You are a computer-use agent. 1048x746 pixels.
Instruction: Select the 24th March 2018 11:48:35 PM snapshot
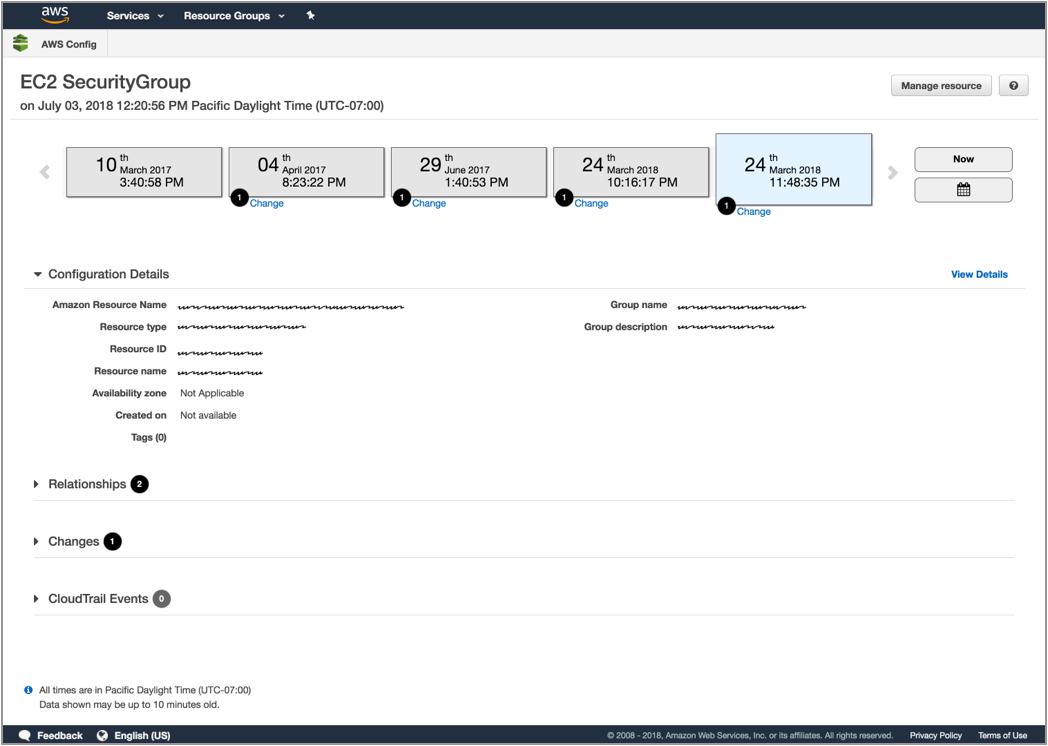click(x=793, y=170)
